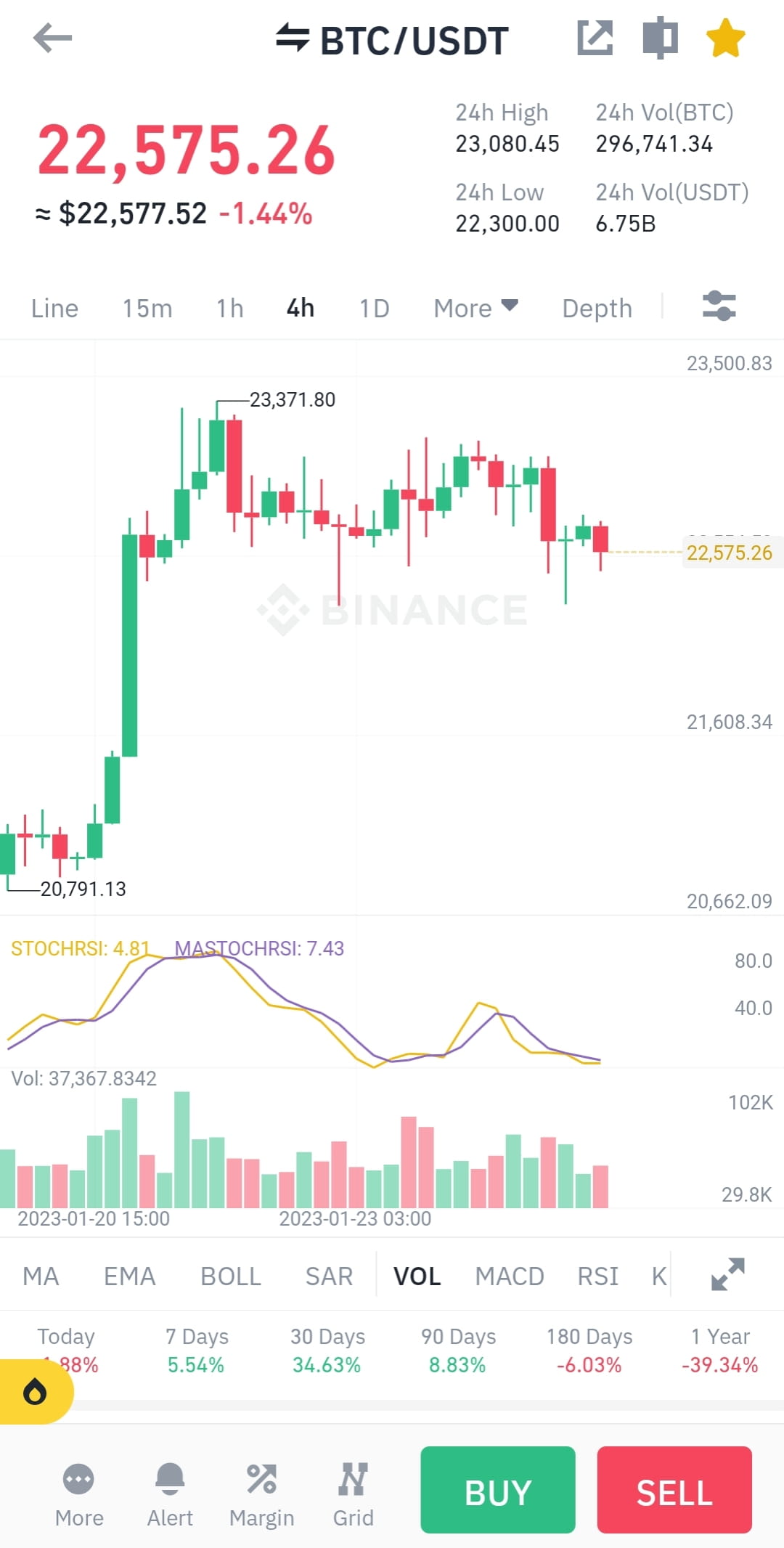
Task: Enable the MACD indicator
Action: coord(510,1276)
